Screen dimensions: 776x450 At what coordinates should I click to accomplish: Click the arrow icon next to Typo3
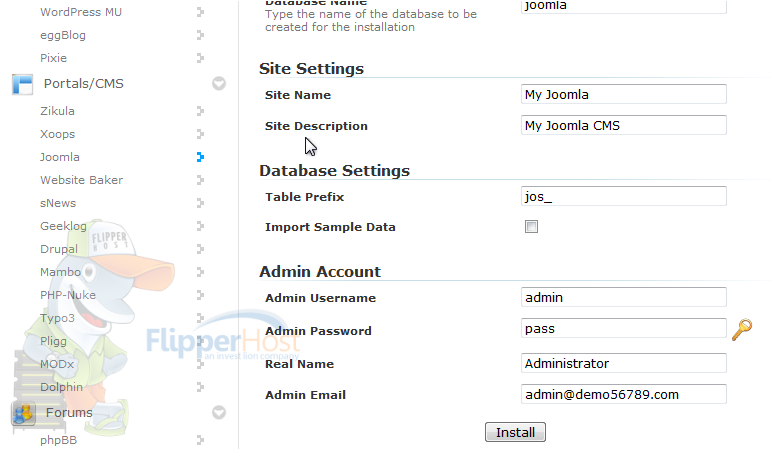pos(200,318)
